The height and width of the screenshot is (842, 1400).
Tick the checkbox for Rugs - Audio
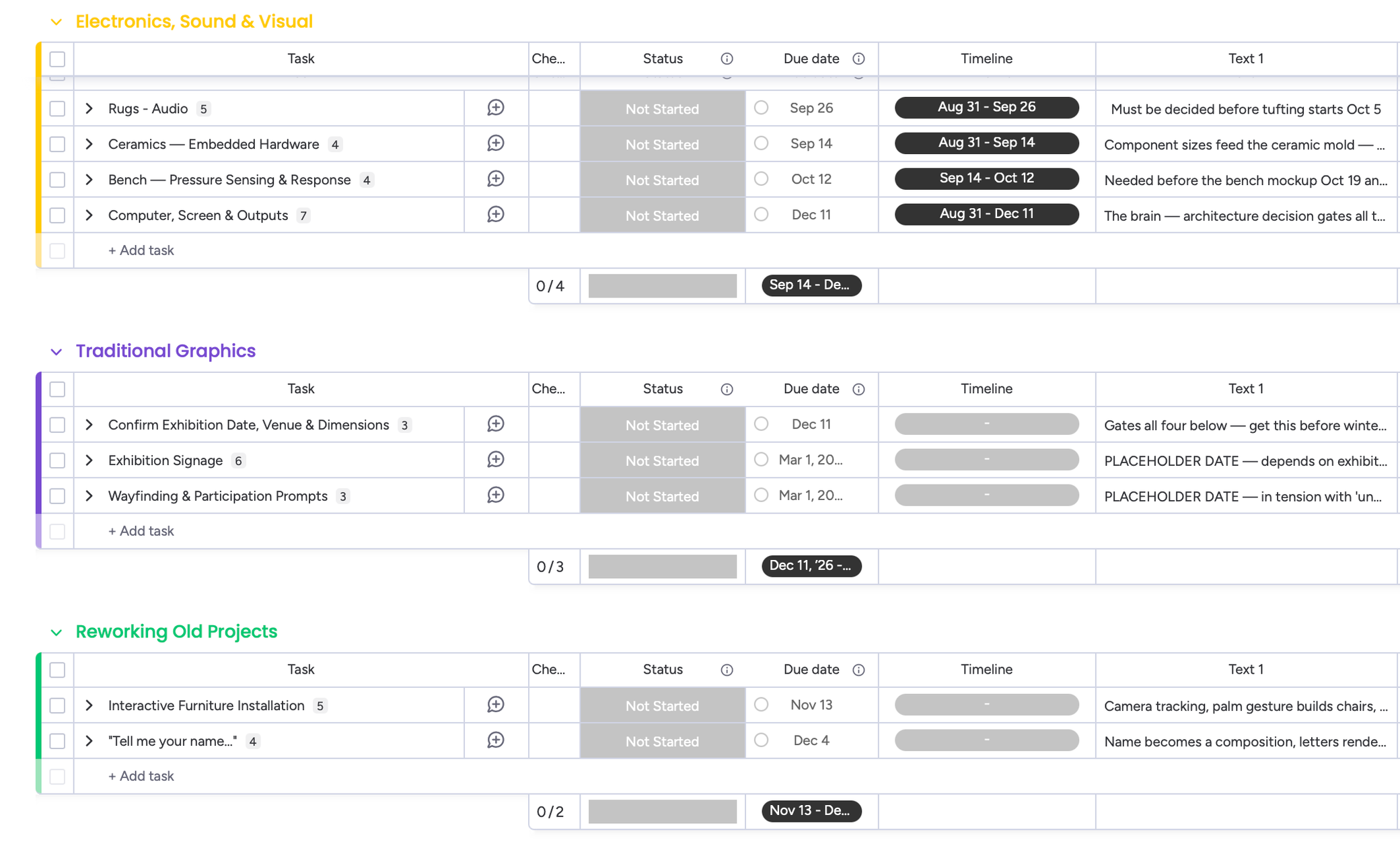point(57,108)
